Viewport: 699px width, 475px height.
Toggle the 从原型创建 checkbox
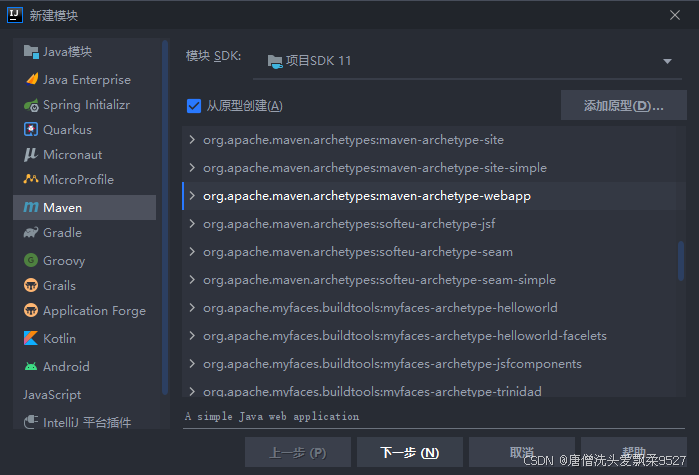tap(194, 106)
